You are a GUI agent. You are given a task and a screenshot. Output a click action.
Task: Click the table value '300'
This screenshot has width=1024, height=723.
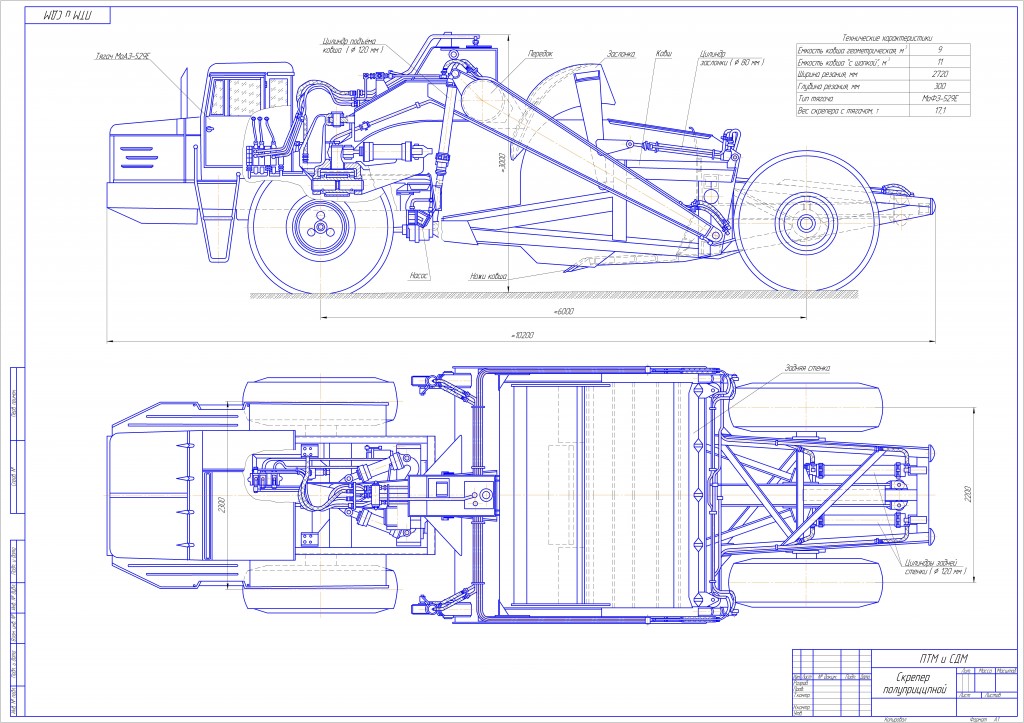pyautogui.click(x=940, y=86)
